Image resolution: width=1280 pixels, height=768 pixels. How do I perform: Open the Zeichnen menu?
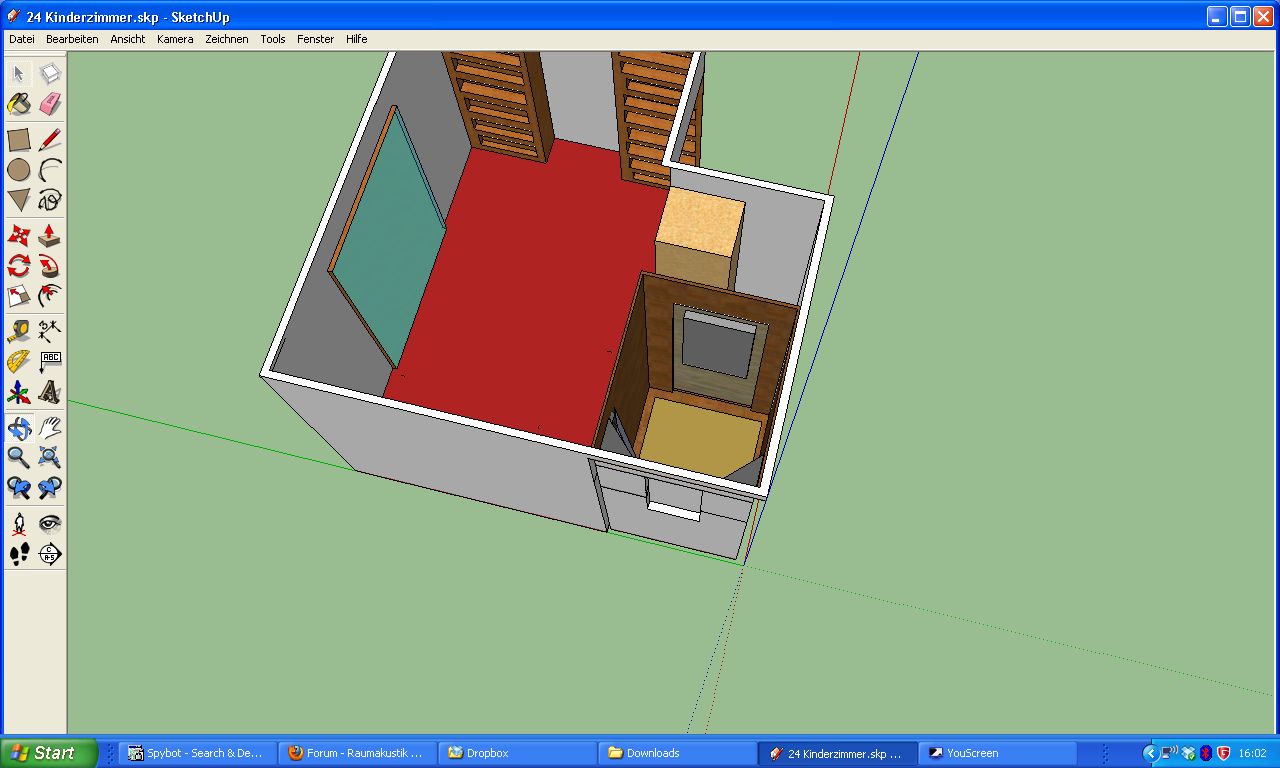pos(227,39)
